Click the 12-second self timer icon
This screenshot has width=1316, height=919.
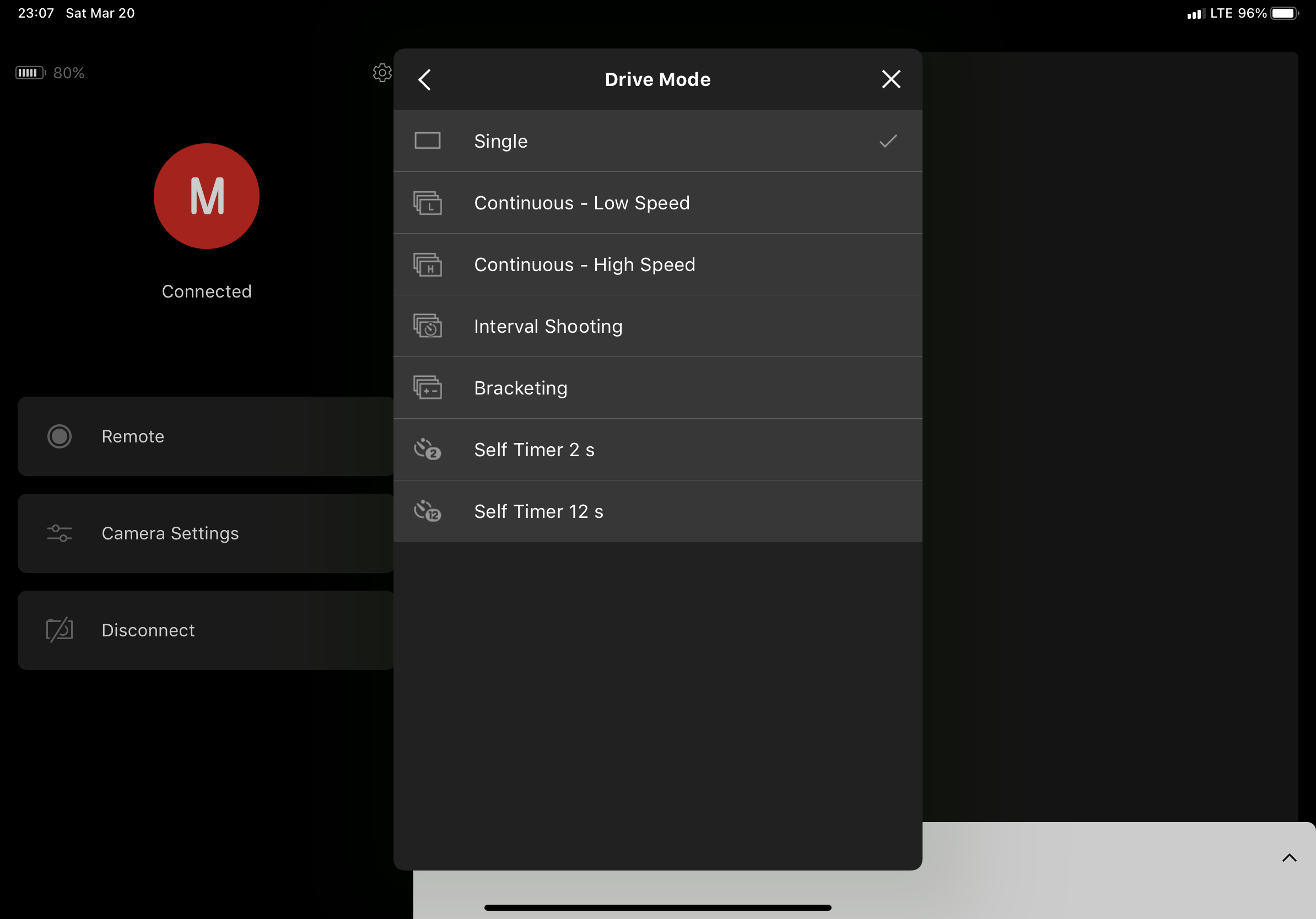pyautogui.click(x=427, y=511)
